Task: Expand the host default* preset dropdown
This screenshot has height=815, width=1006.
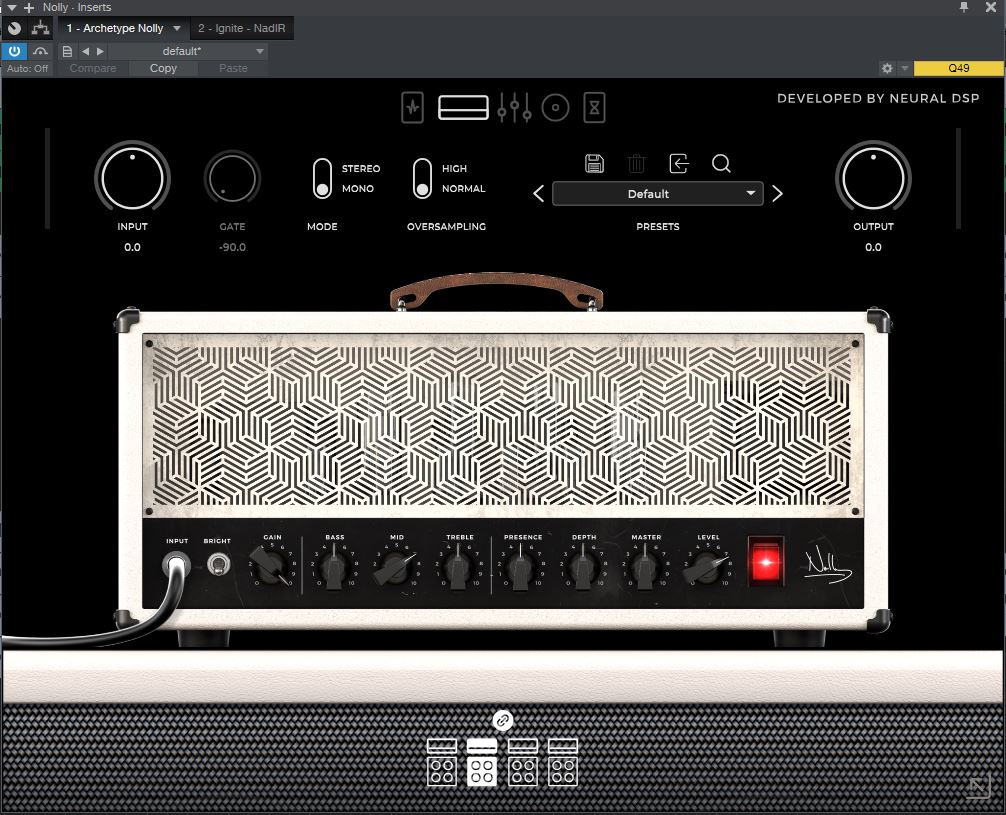Action: click(x=186, y=51)
